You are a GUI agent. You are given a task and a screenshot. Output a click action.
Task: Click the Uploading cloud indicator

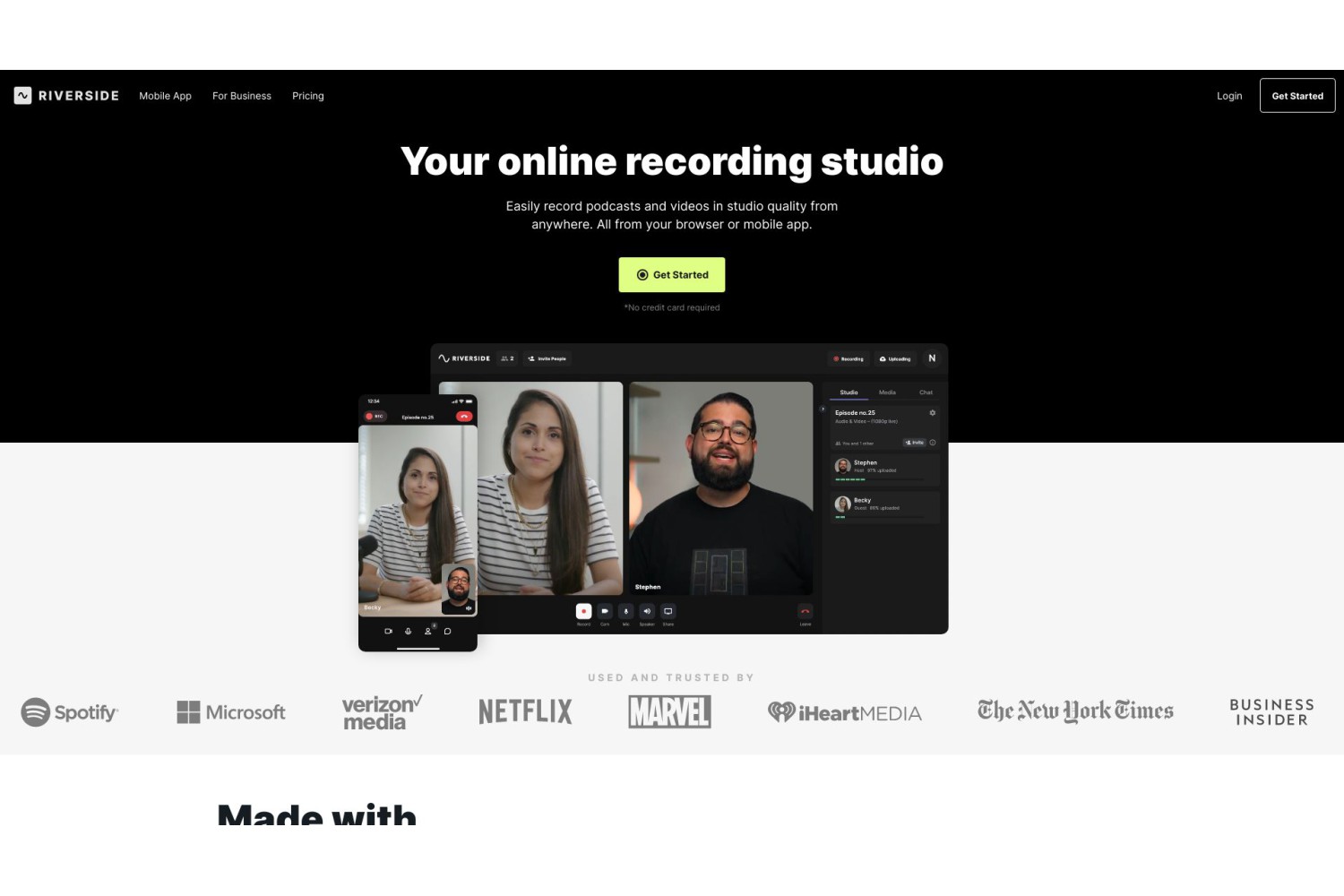click(x=895, y=358)
